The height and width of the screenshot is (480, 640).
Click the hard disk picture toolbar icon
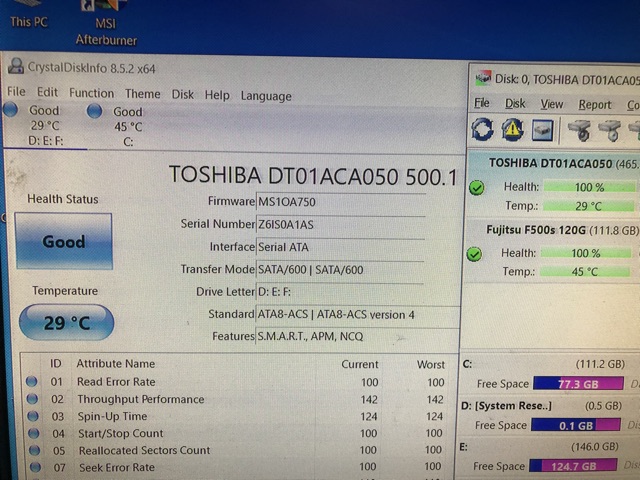pos(542,130)
